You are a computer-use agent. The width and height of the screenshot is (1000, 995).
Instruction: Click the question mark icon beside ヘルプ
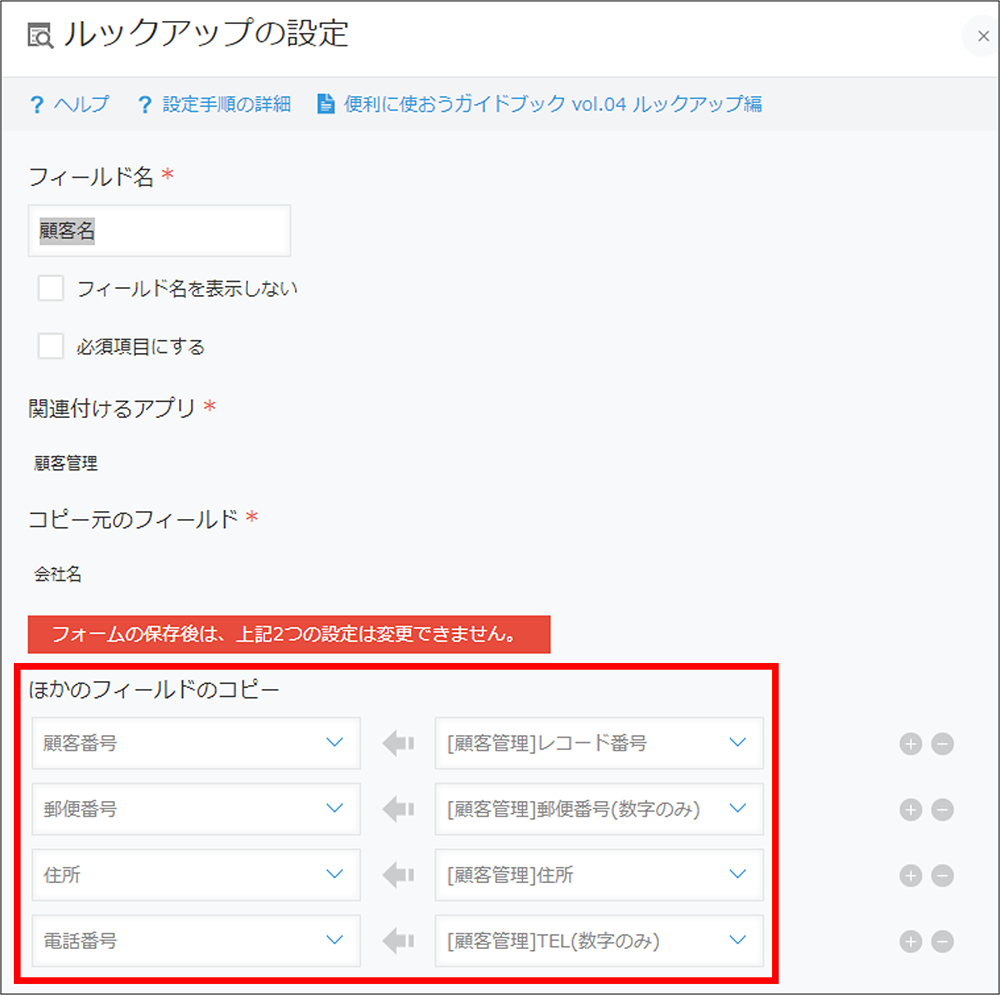click(x=37, y=104)
